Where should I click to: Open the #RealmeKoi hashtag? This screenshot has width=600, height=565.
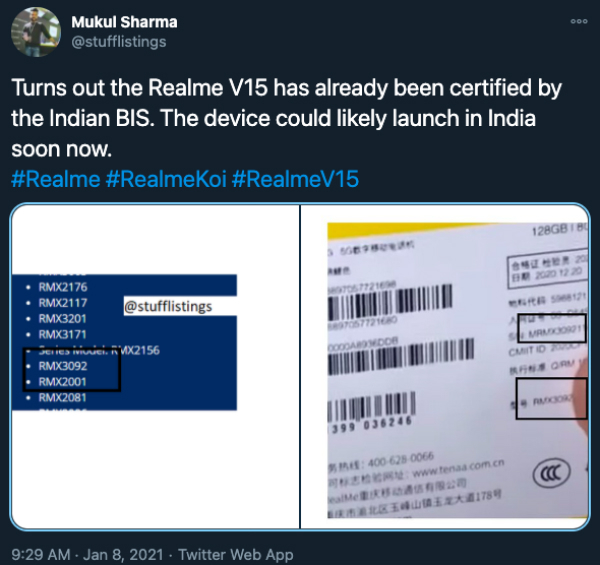coord(166,179)
